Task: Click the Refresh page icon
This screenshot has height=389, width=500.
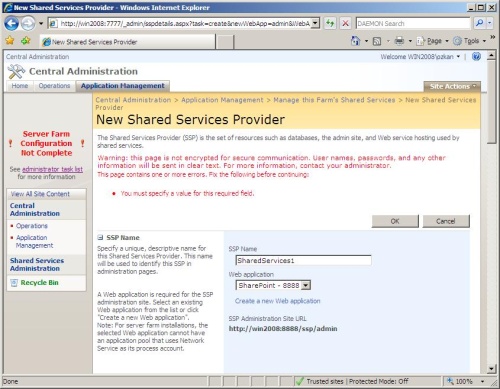Action: tap(330, 23)
